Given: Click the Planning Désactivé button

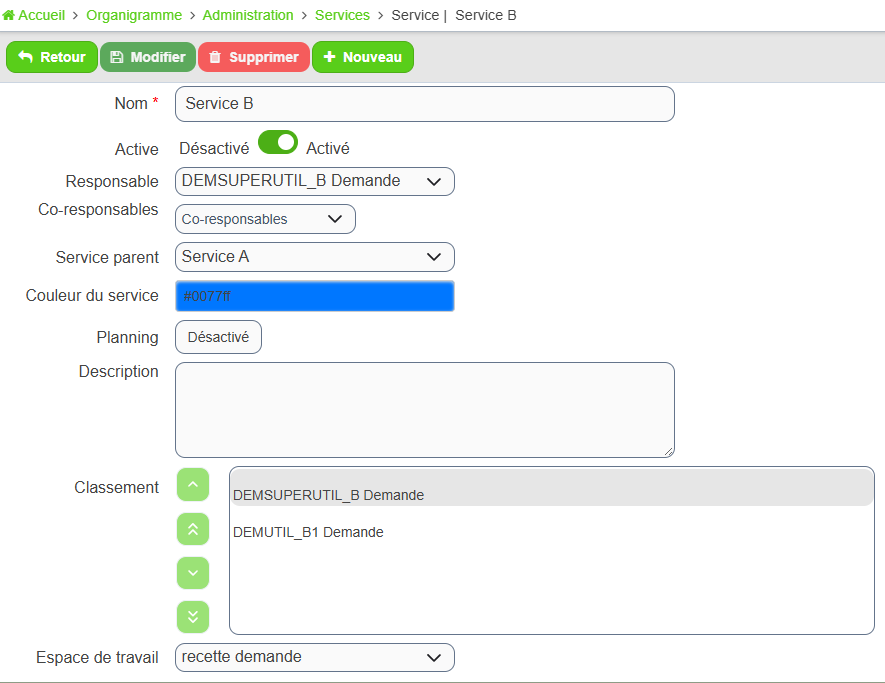Looking at the screenshot, I should coord(218,337).
